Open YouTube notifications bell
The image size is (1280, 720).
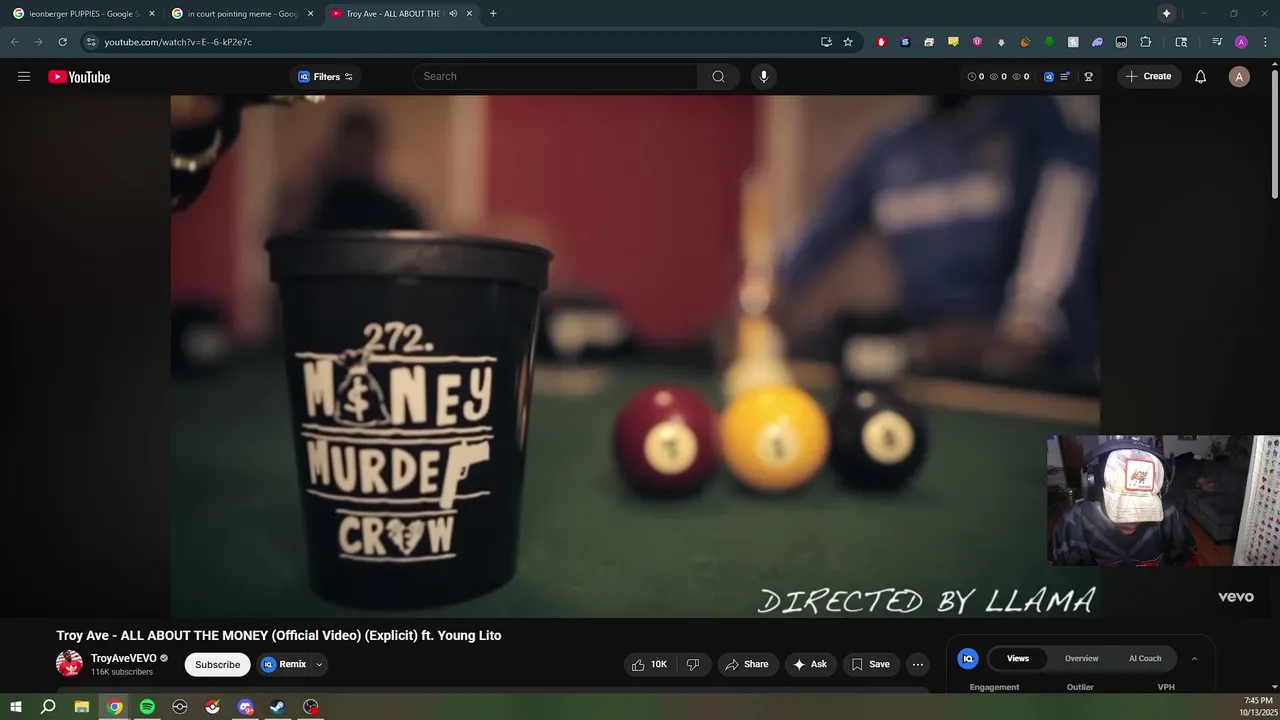[x=1200, y=77]
